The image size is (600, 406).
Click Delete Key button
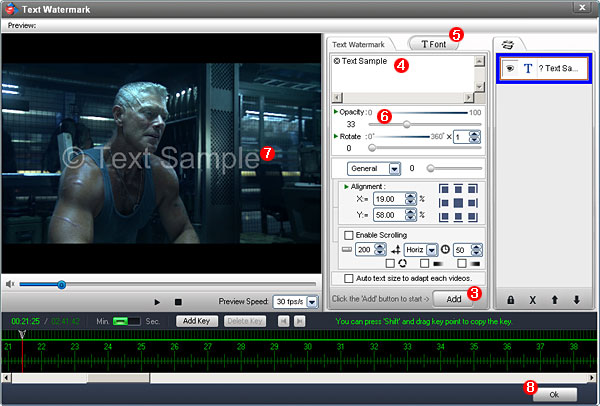(x=245, y=321)
